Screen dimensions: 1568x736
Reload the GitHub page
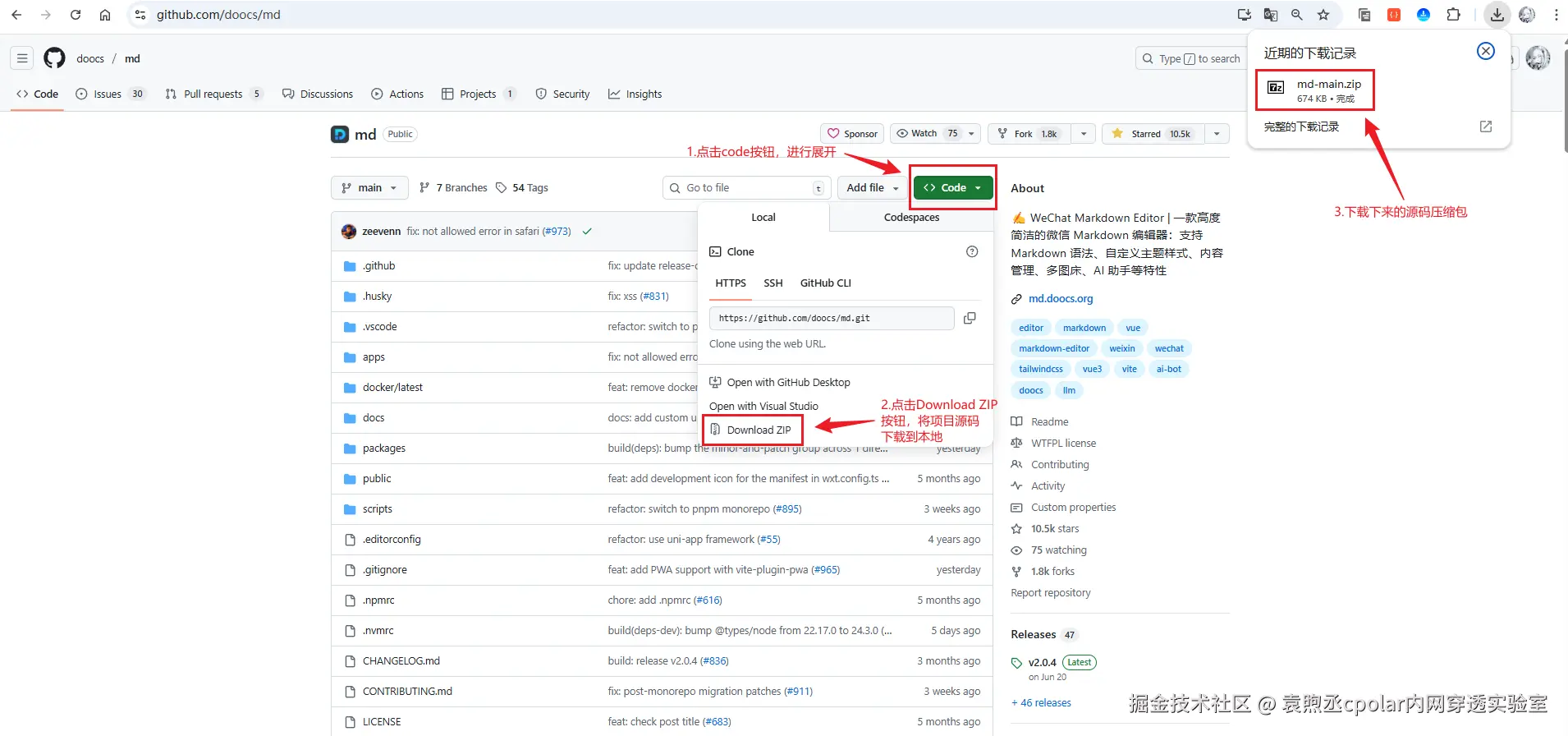coord(76,15)
